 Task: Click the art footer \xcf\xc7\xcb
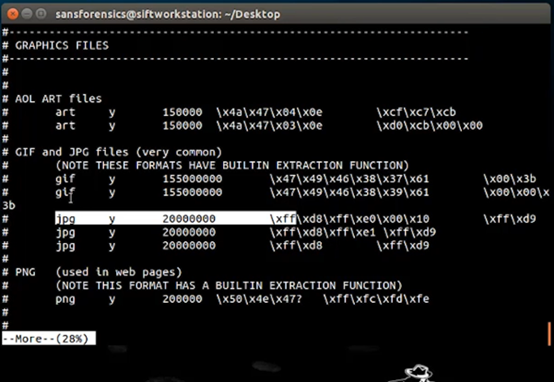tap(416, 112)
